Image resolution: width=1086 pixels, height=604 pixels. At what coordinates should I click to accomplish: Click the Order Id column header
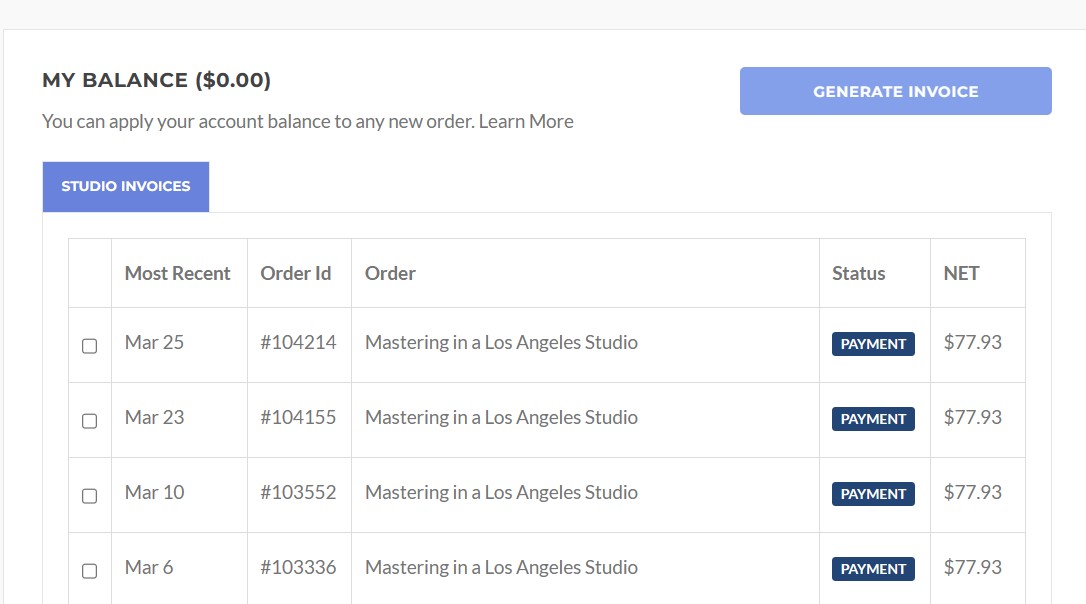click(295, 273)
